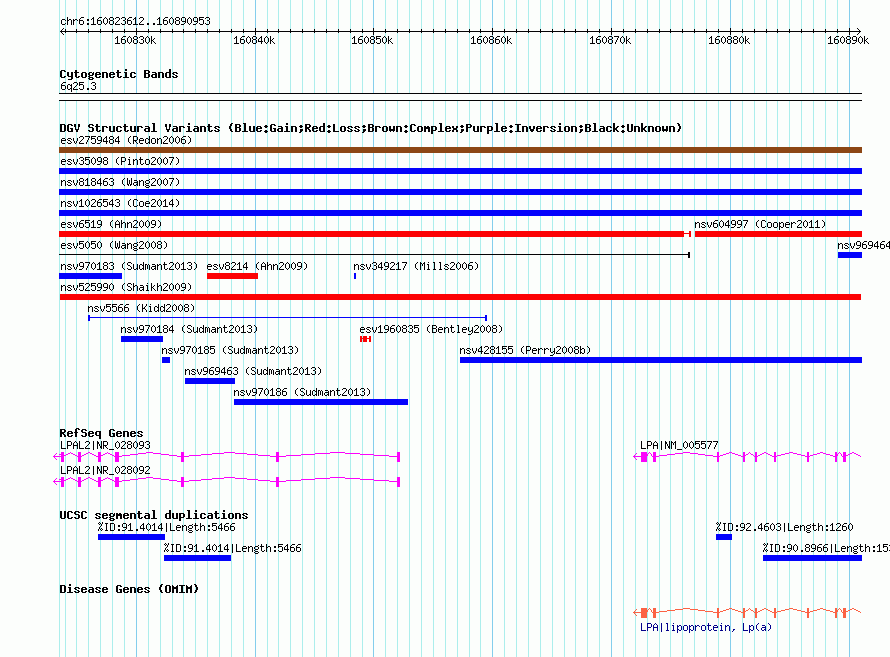Click the nsv970185 (Sudmant2013) small blue bar
The image size is (890, 657).
click(x=166, y=360)
